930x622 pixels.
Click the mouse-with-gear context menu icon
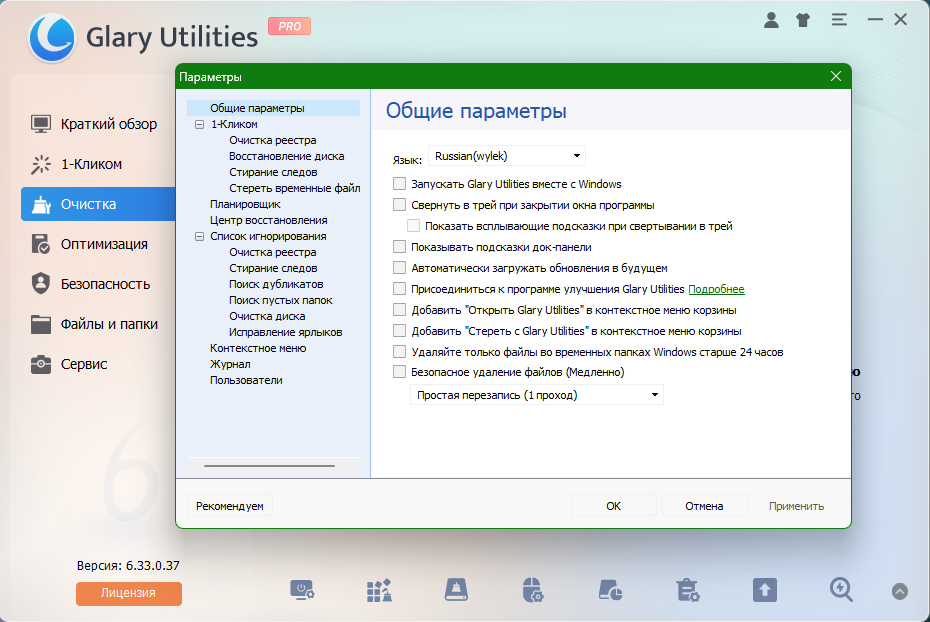pos(533,590)
